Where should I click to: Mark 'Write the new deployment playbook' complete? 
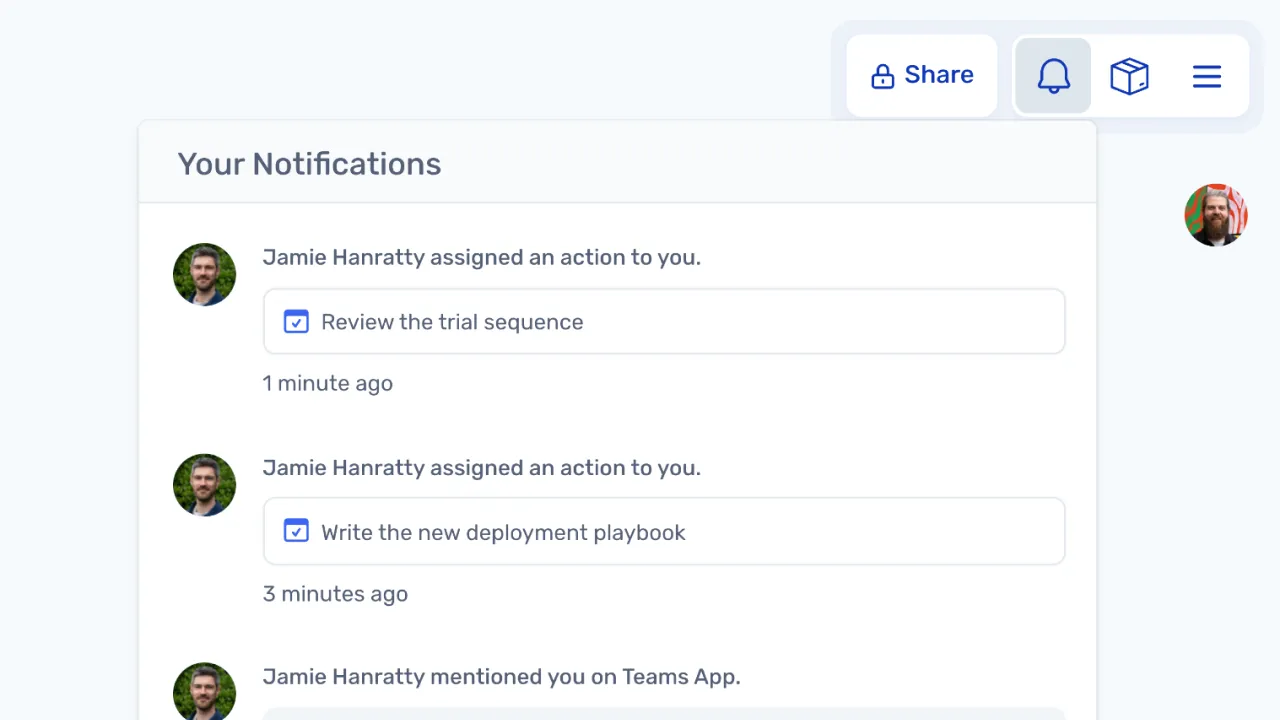coord(296,531)
